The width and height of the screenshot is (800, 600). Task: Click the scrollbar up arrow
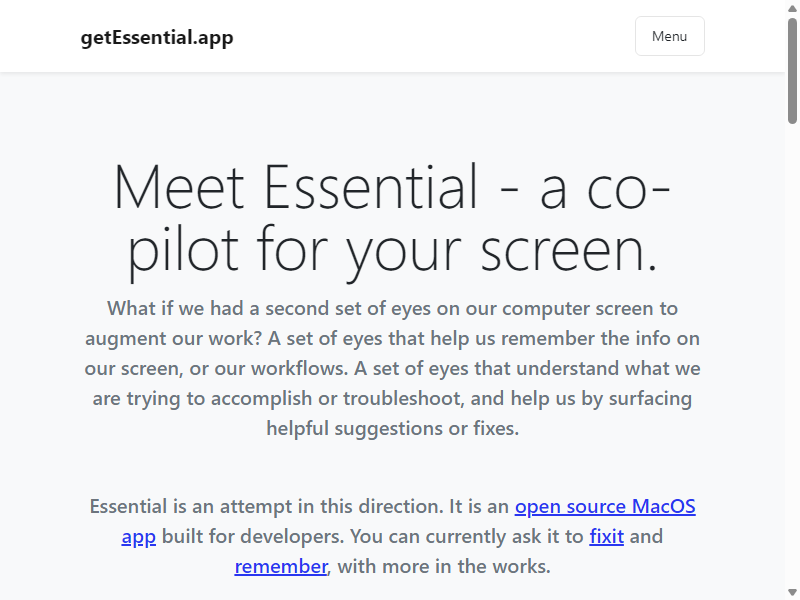click(792, 7)
